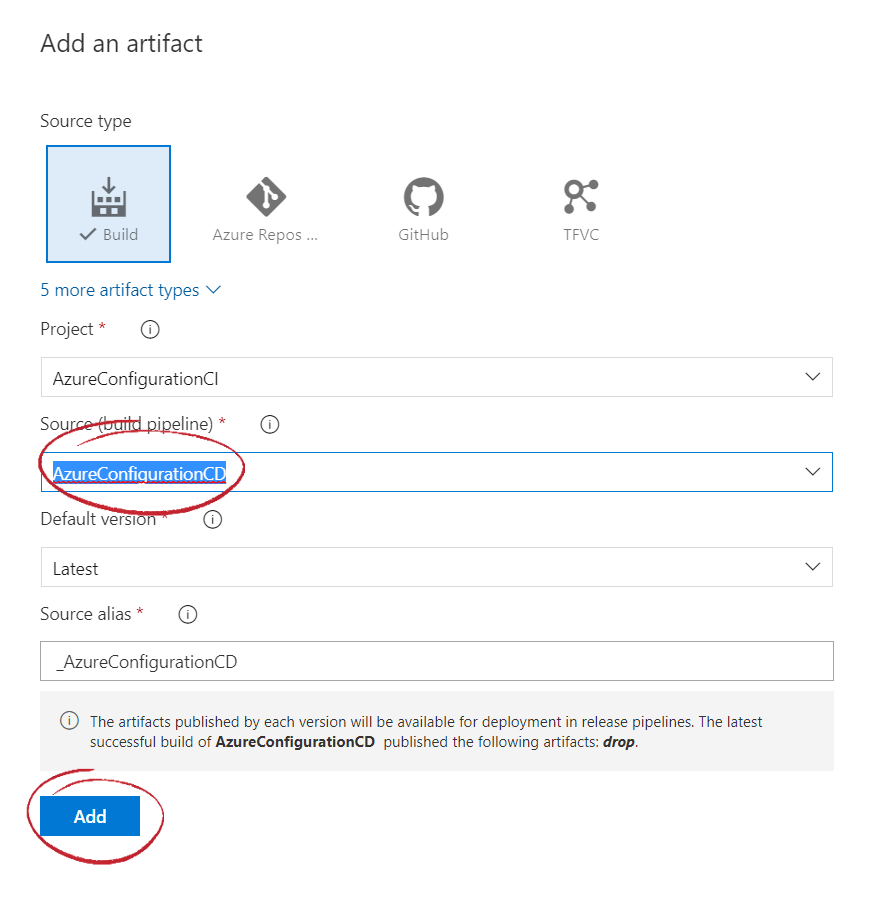
Task: Show info for Default version field
Action: click(x=212, y=519)
